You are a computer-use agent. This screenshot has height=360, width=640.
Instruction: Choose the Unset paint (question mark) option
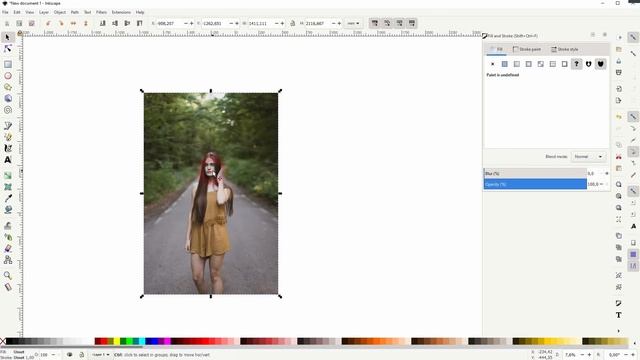[x=576, y=64]
